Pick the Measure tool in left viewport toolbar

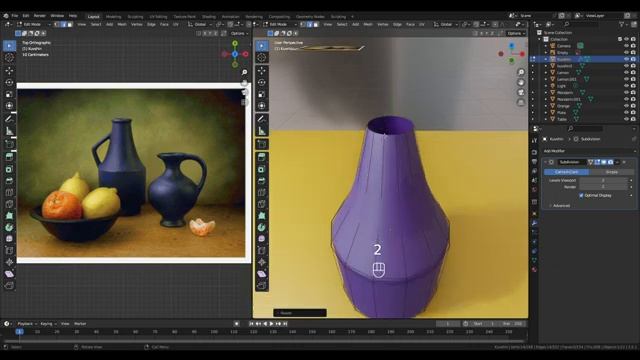(9, 131)
